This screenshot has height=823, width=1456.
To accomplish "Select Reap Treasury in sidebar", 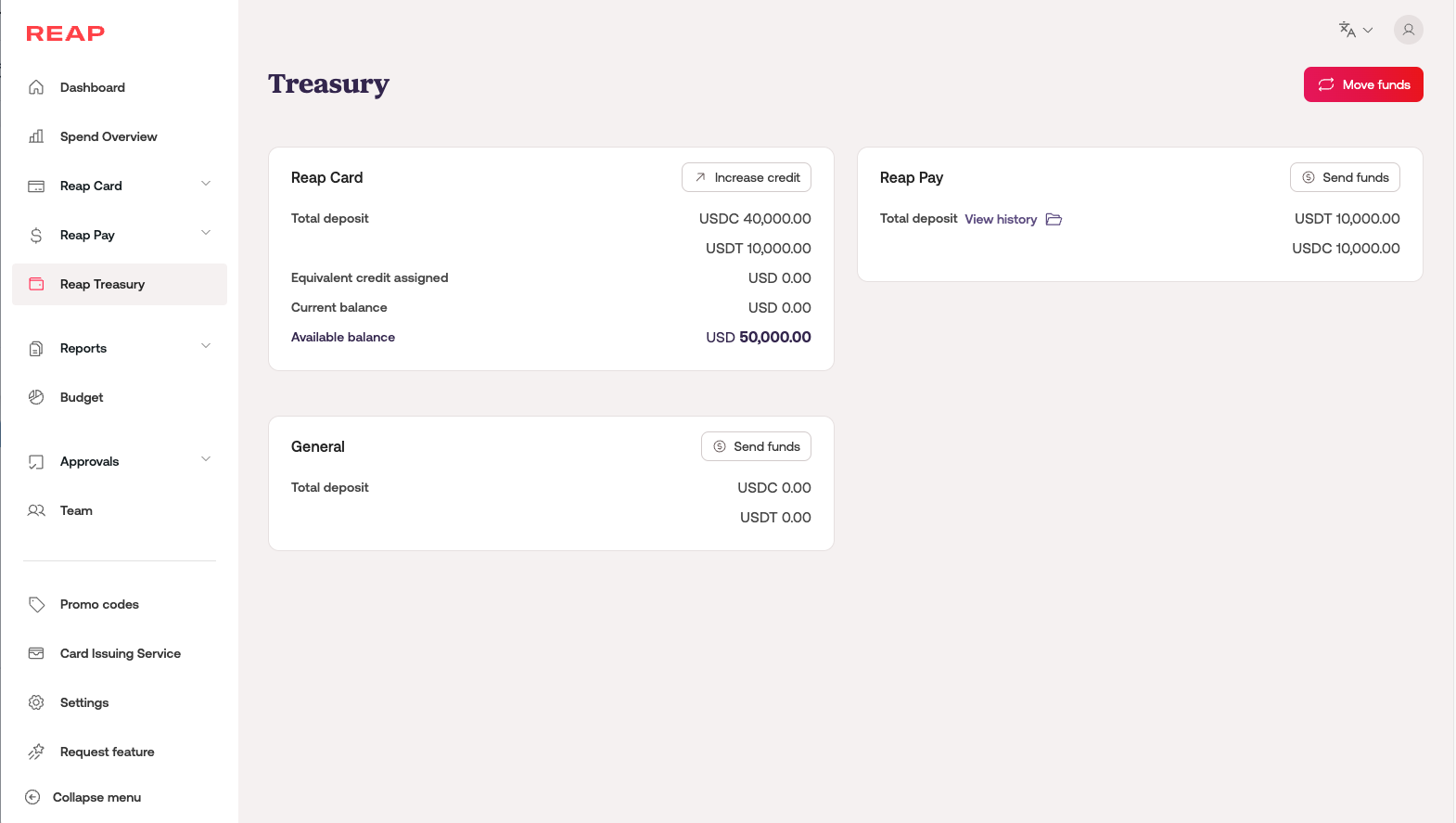I will 102,284.
